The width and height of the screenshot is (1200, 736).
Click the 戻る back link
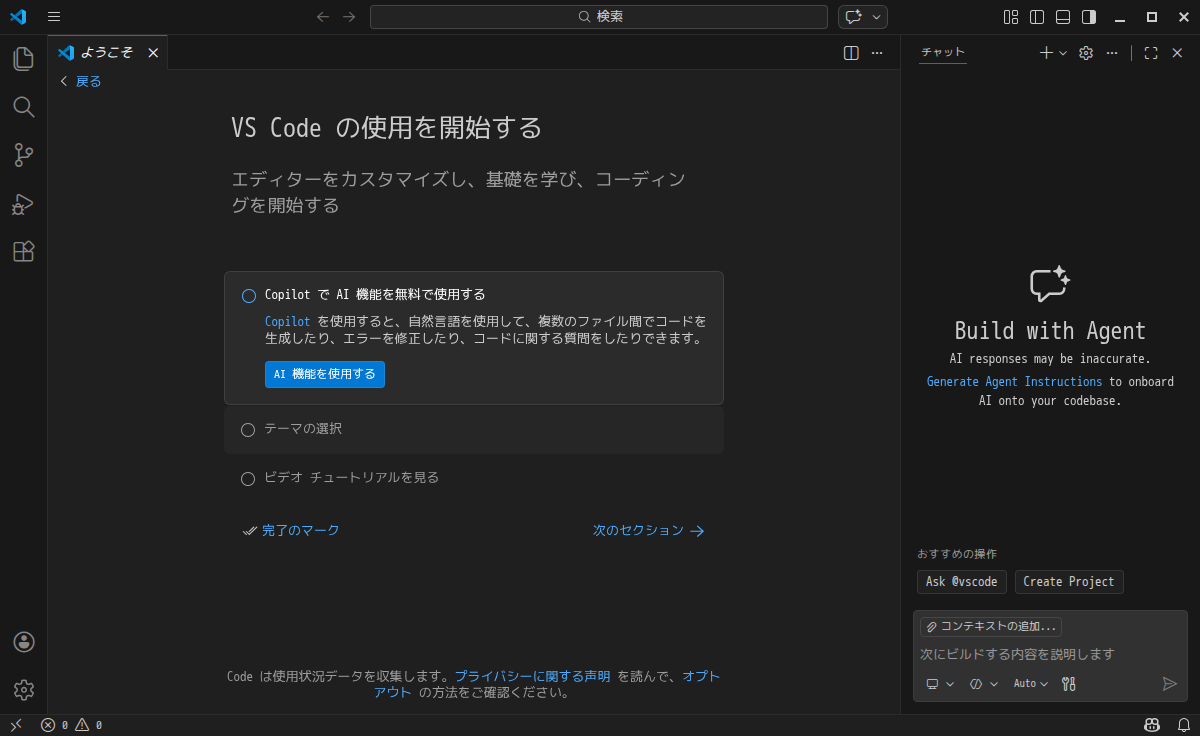(x=80, y=81)
